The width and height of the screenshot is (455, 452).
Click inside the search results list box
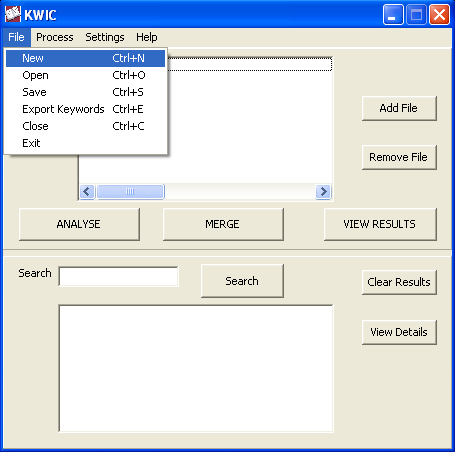click(x=196, y=368)
